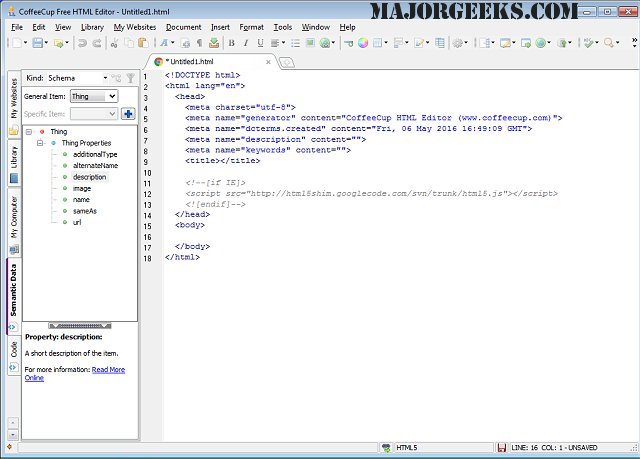Screen dimensions: 640x459
Task: Click the Save floppy disk icon
Action: [38, 43]
